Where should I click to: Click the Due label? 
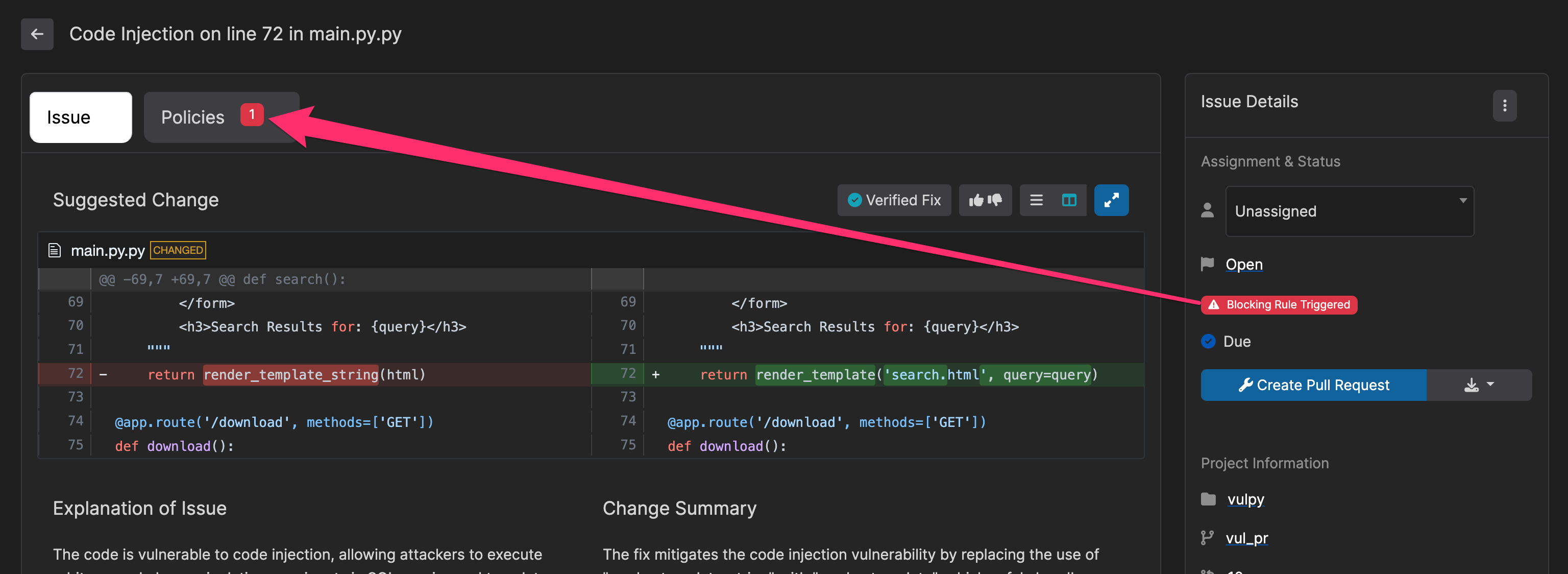1236,342
